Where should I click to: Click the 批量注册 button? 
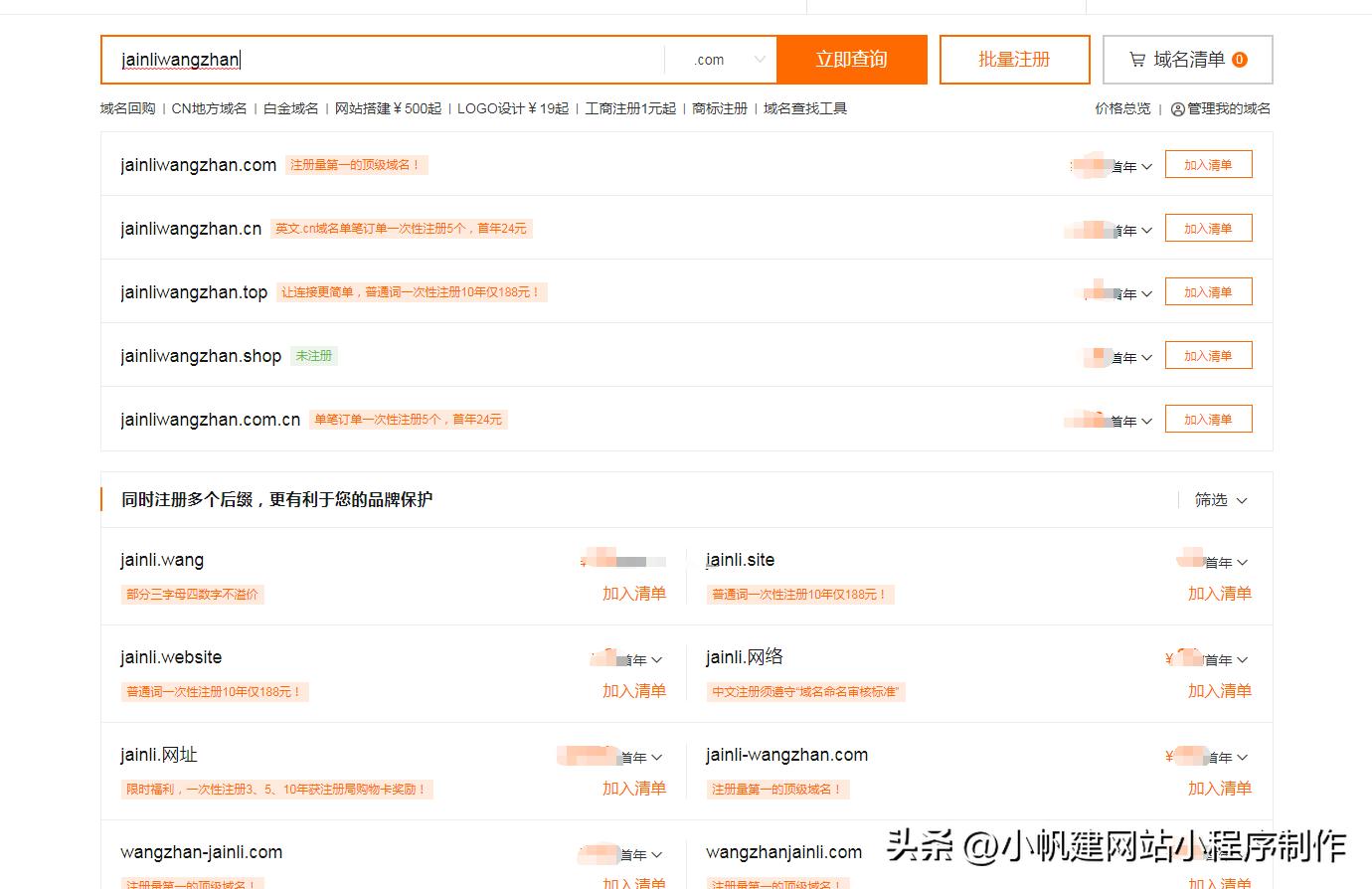pyautogui.click(x=1014, y=59)
